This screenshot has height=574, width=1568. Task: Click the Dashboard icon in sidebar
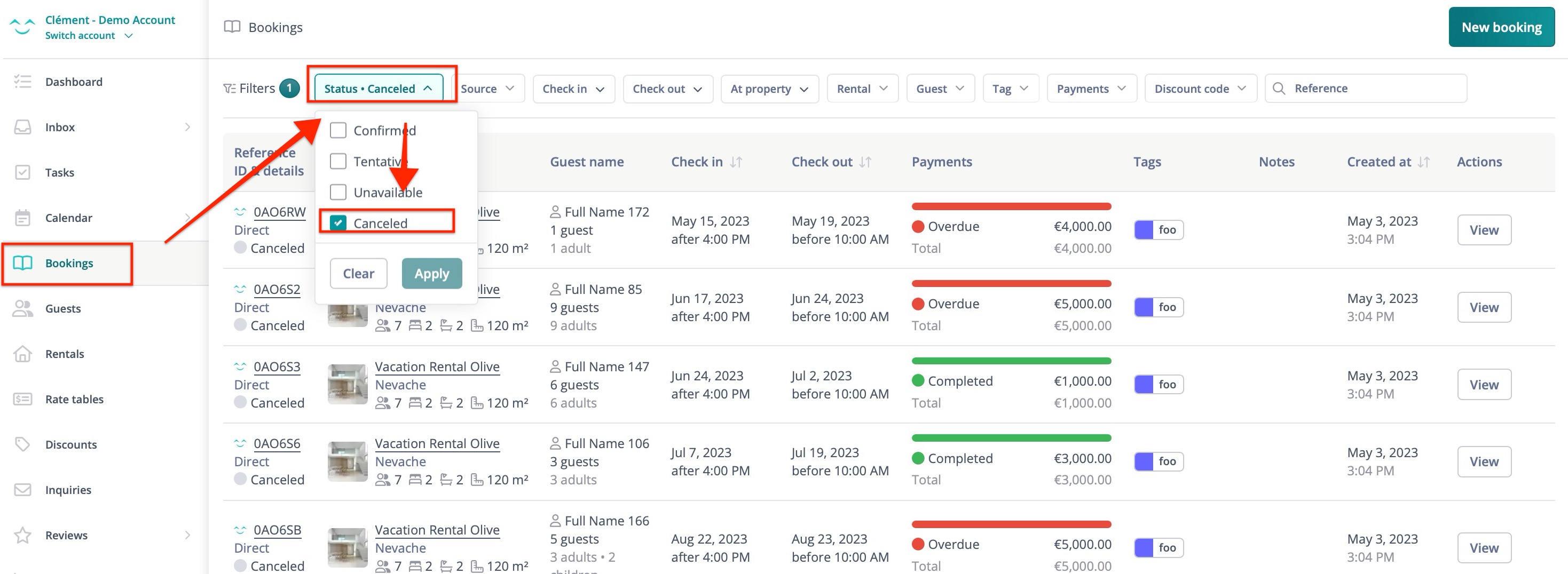[x=22, y=82]
